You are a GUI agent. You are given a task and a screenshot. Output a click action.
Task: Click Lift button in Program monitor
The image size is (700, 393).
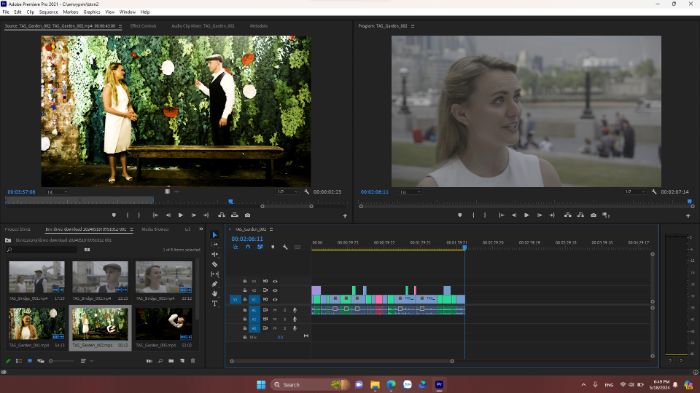pyautogui.click(x=567, y=215)
